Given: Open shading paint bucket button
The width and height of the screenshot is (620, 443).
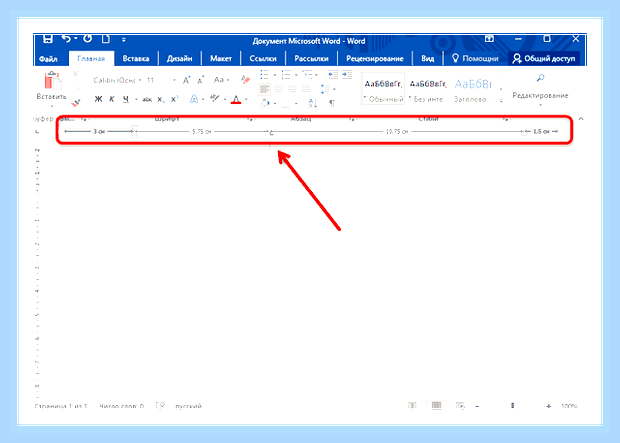Looking at the screenshot, I should [265, 104].
